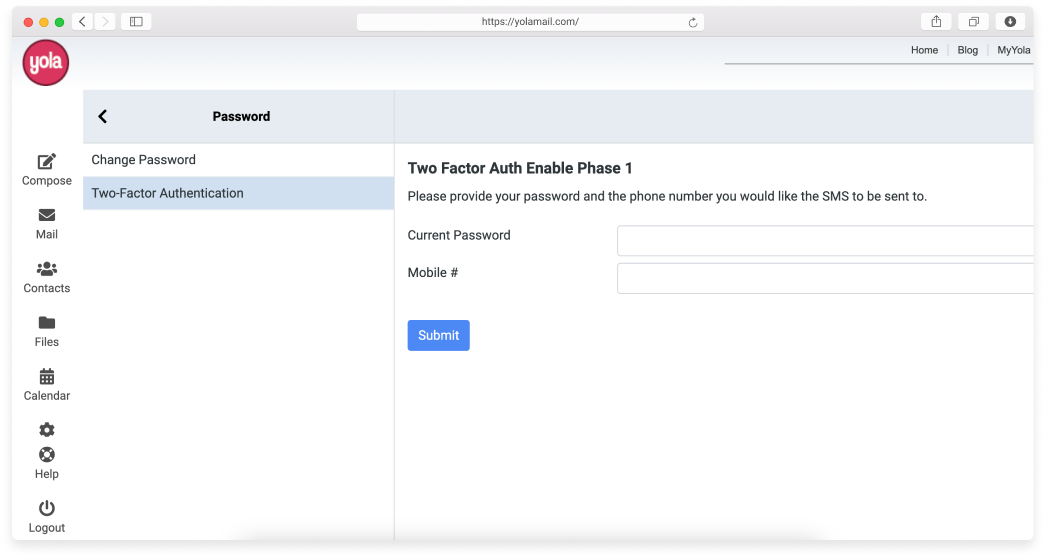Open the settings gear icon
The width and height of the screenshot is (1046, 558).
point(47,430)
